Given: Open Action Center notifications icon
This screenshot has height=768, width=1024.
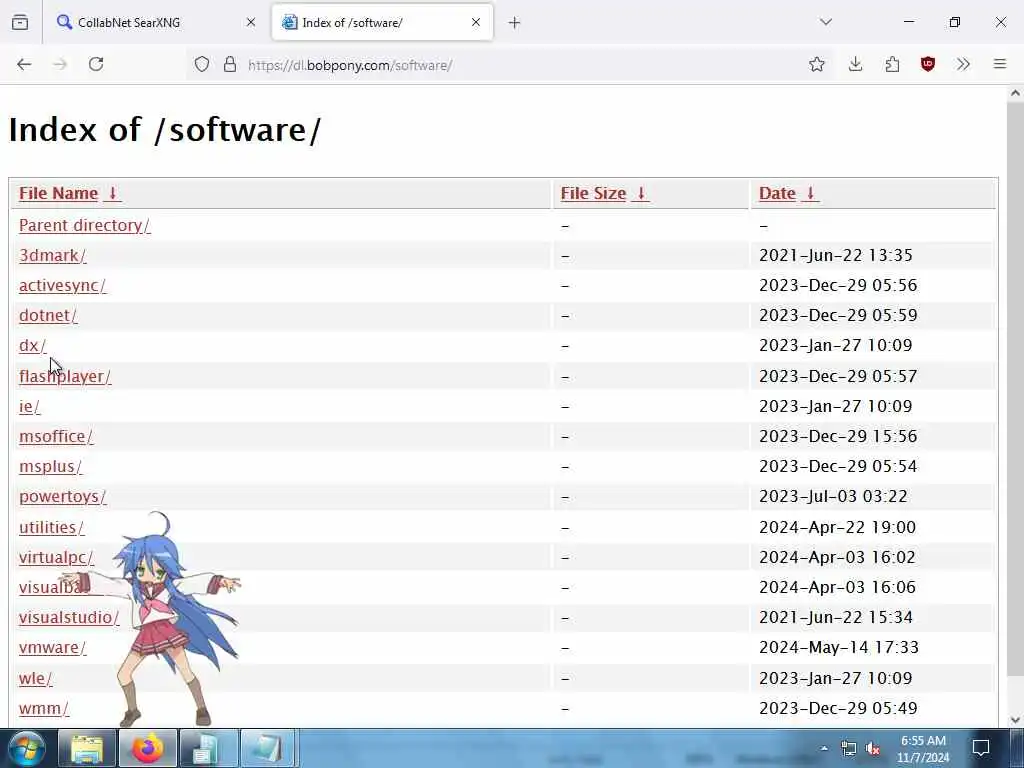Looking at the screenshot, I should 981,748.
